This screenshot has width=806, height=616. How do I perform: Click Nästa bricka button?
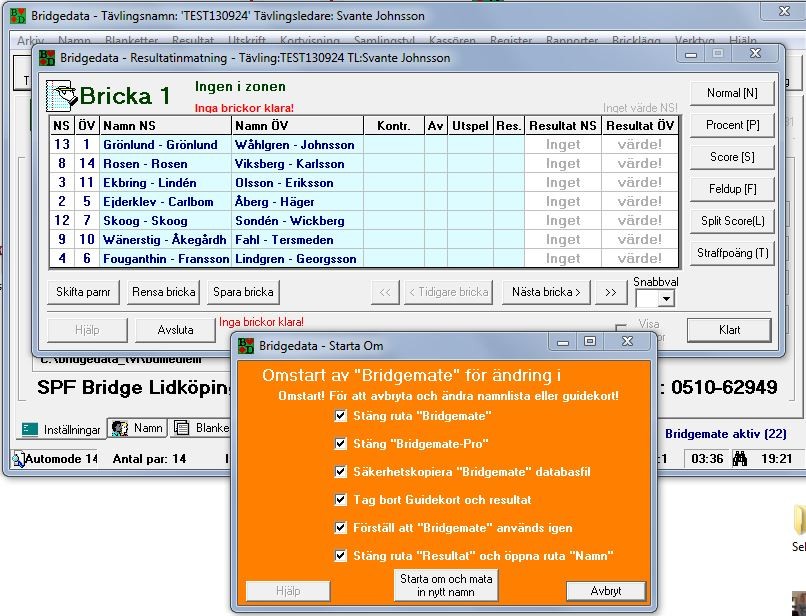546,293
